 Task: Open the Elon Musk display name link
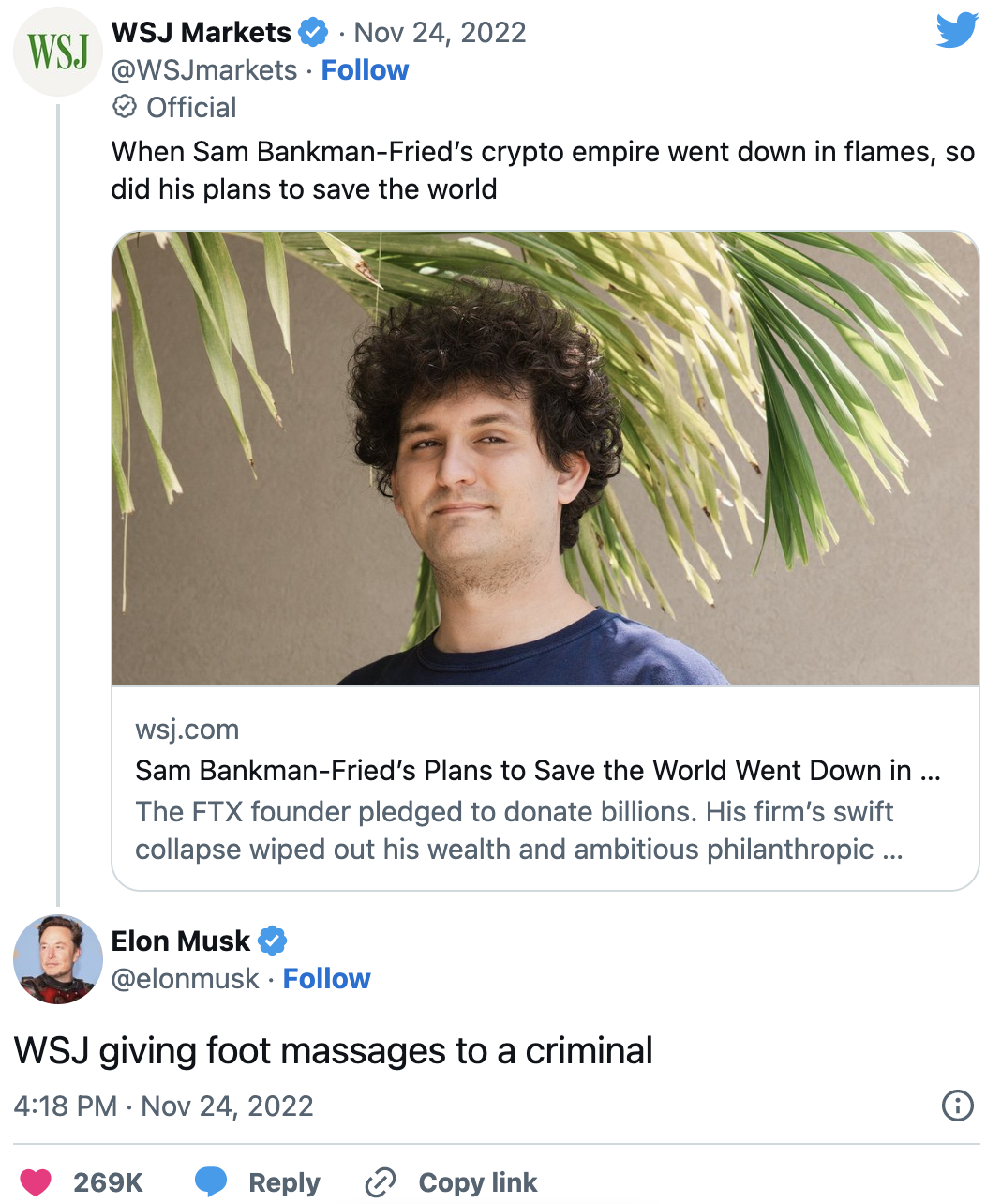coord(181,941)
